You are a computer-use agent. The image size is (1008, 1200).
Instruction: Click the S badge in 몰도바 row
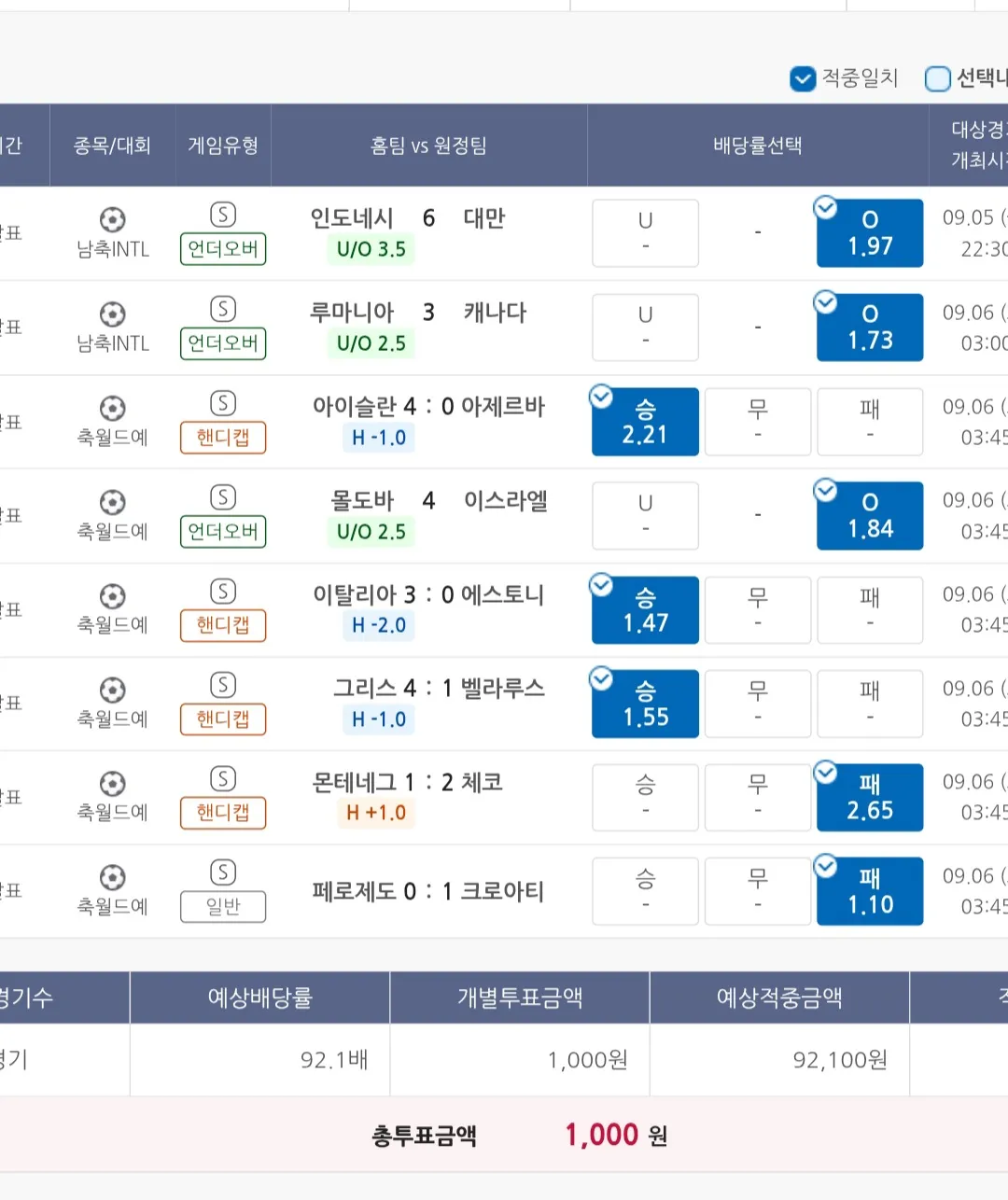(x=223, y=497)
